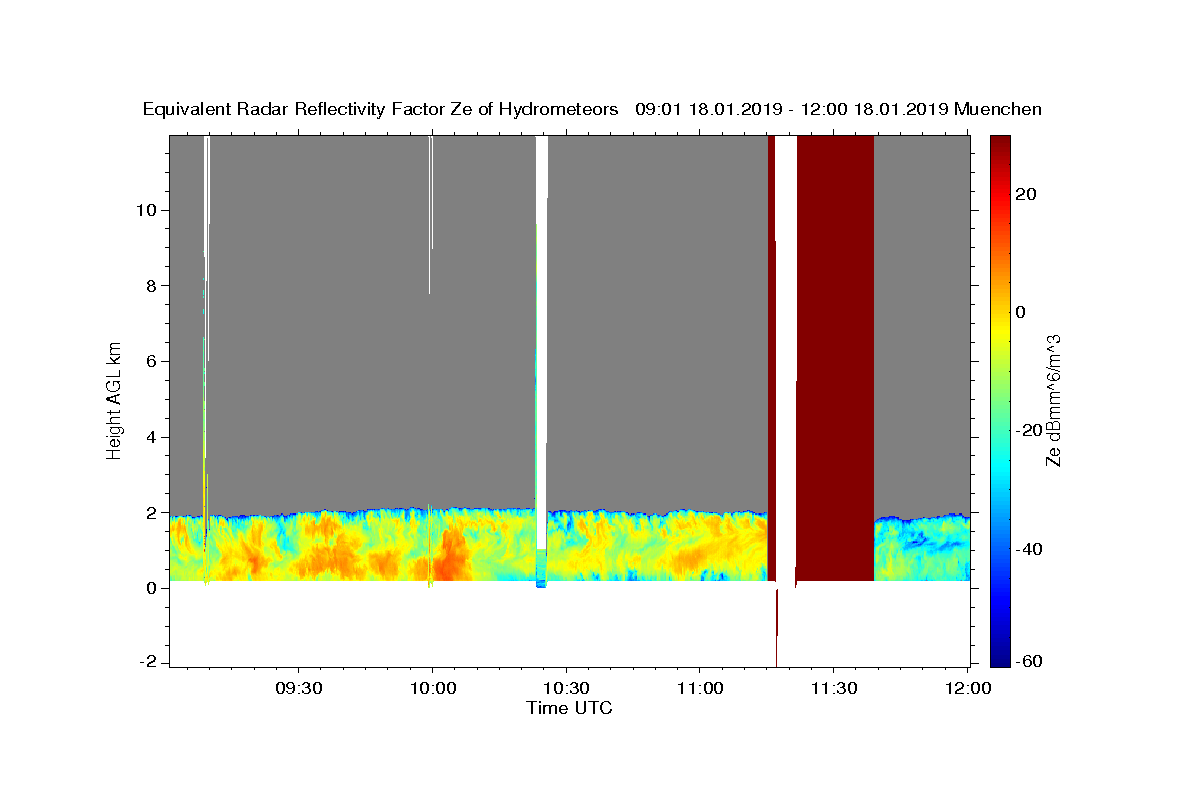Click the plot title starting 'Equivalent Radar Reflectivity Factor'

pos(592,109)
